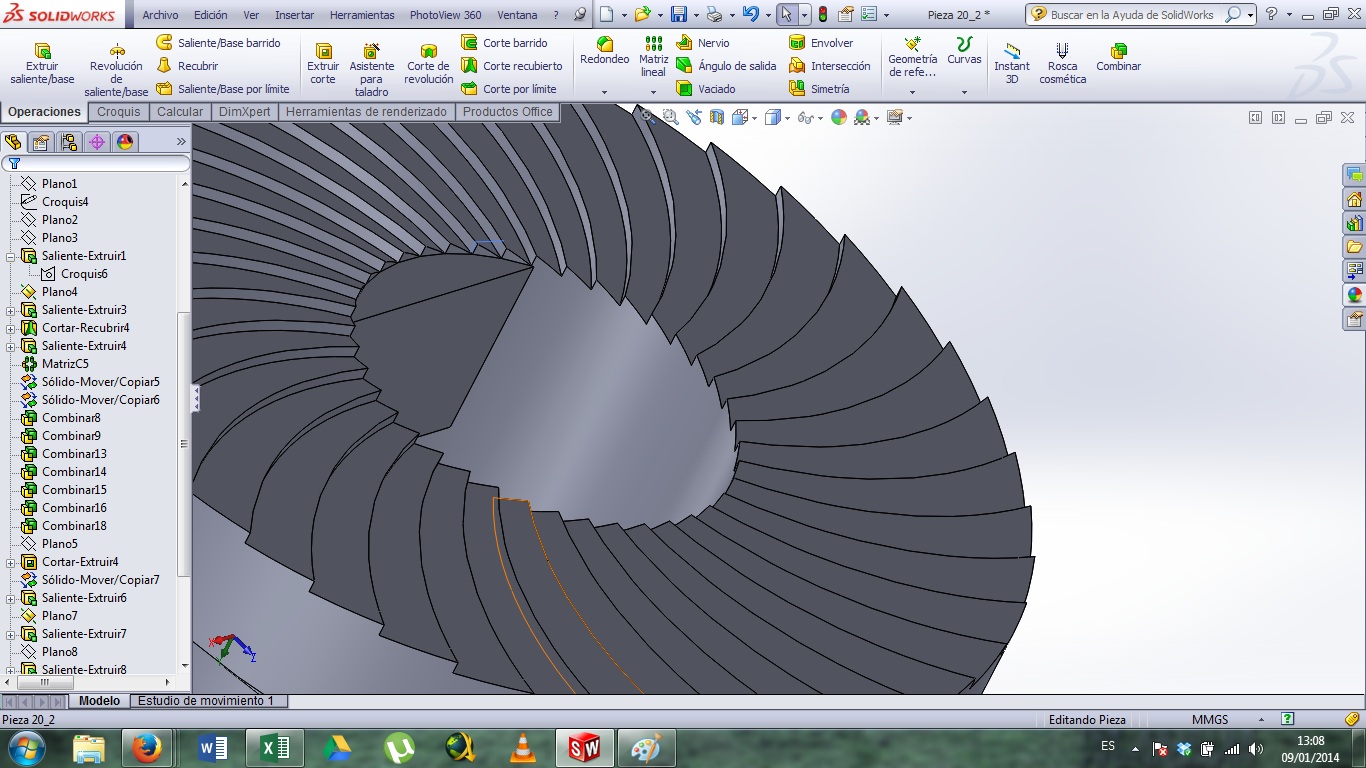This screenshot has width=1366, height=768.
Task: Open the PropertyManager panel tab
Action: pos(41,142)
